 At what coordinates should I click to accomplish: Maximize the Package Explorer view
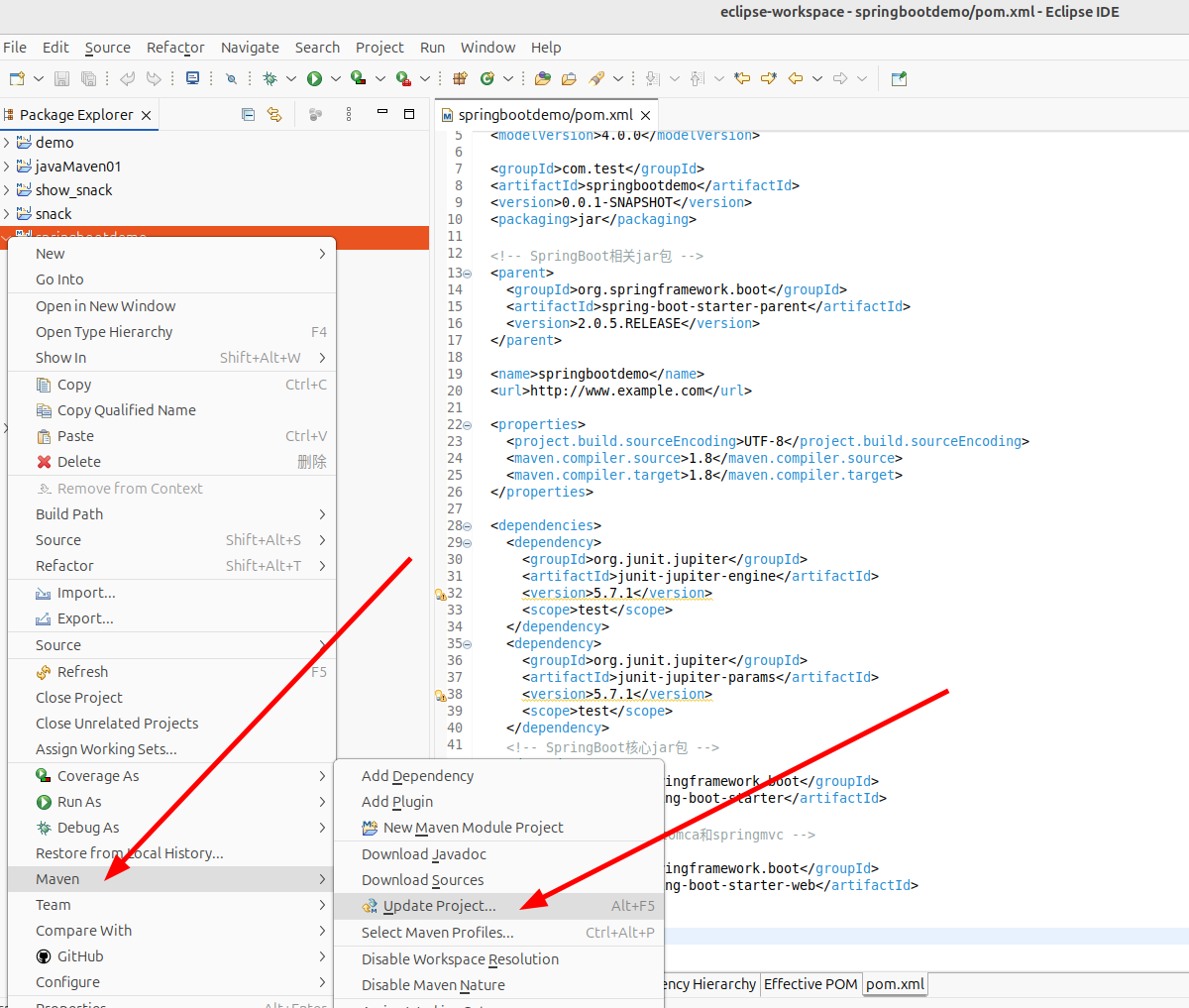tap(408, 114)
